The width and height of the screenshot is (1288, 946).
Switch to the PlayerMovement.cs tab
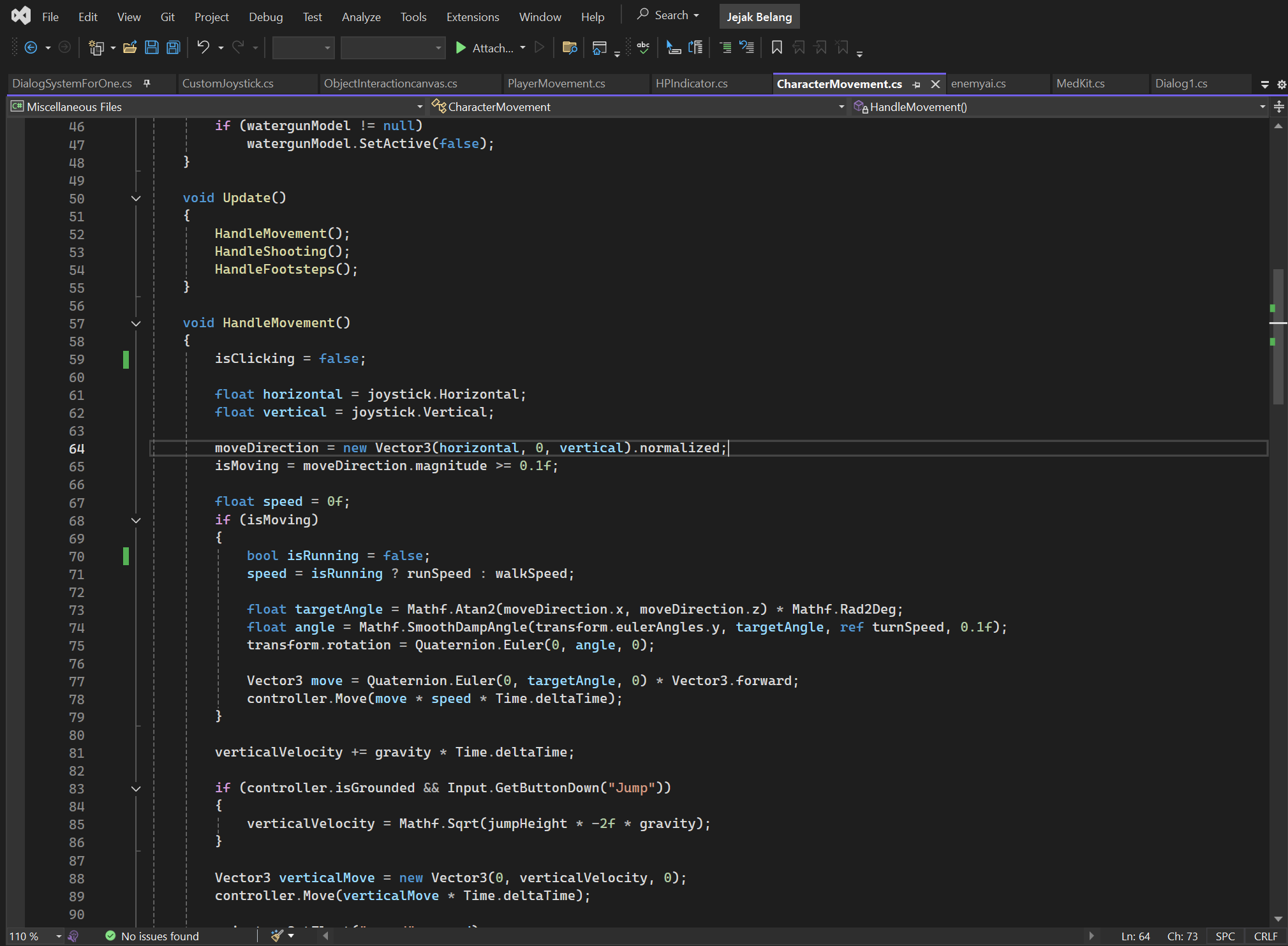pyautogui.click(x=556, y=83)
